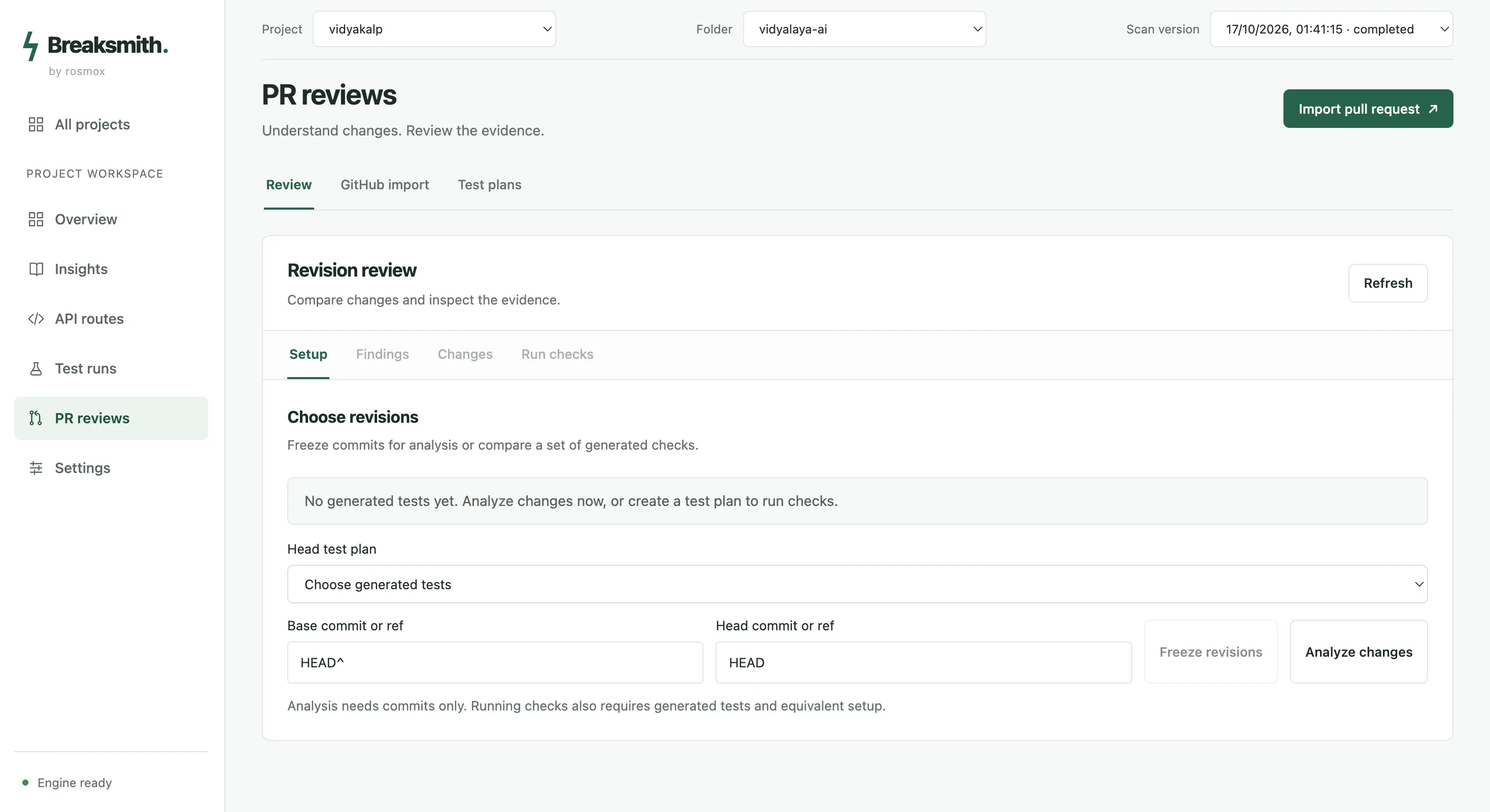Click the 'No generated tests yet' notice text
Image resolution: width=1490 pixels, height=812 pixels.
(x=571, y=501)
